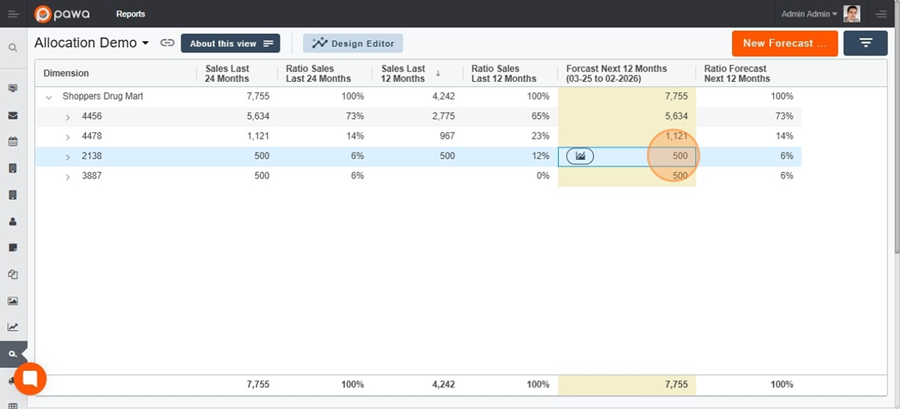The image size is (900, 409).
Task: Copy view link using chain icon
Action: (167, 43)
